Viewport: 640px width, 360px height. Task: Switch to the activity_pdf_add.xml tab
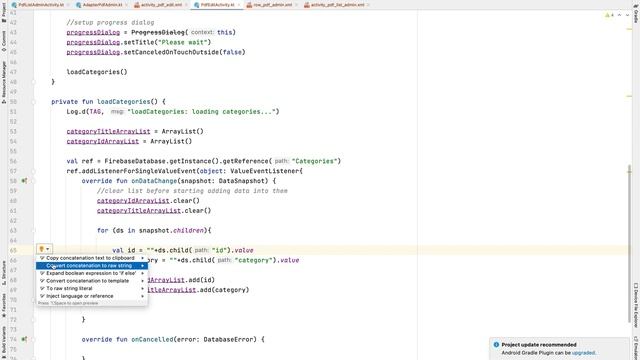tap(161, 5)
